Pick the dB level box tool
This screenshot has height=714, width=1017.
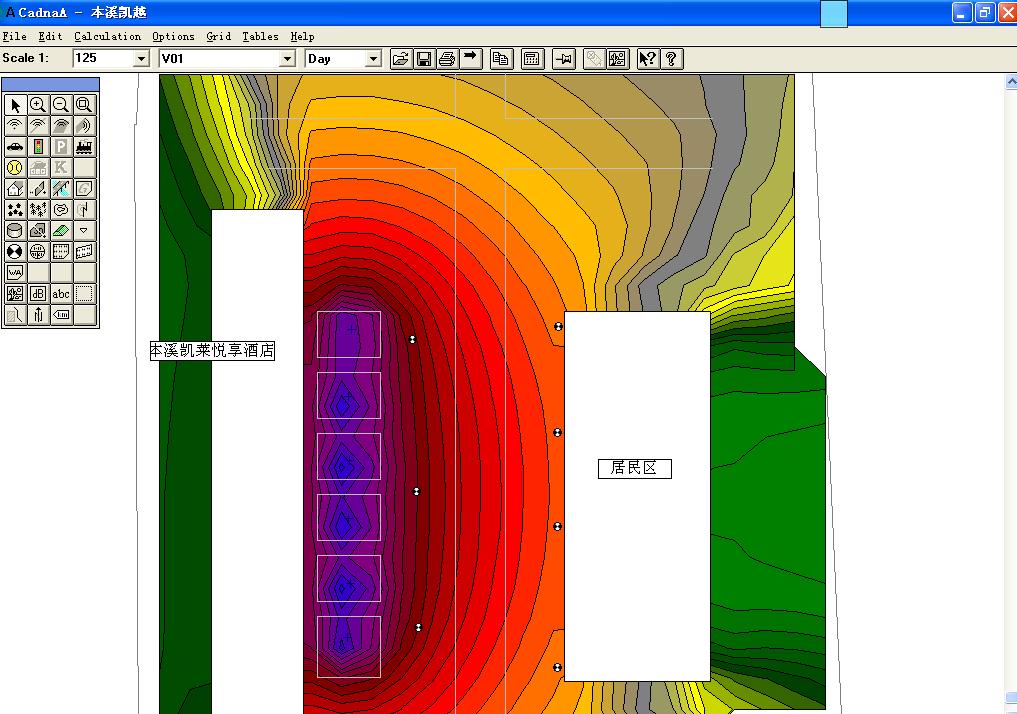[x=38, y=294]
